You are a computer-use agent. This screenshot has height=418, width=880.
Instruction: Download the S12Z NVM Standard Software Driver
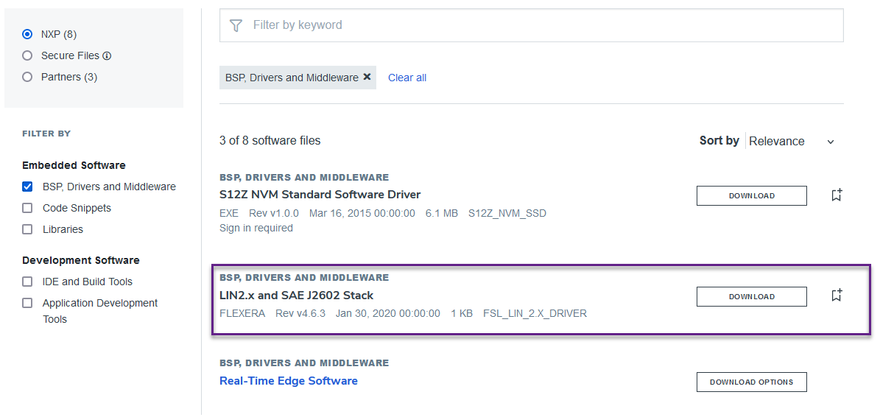(751, 195)
